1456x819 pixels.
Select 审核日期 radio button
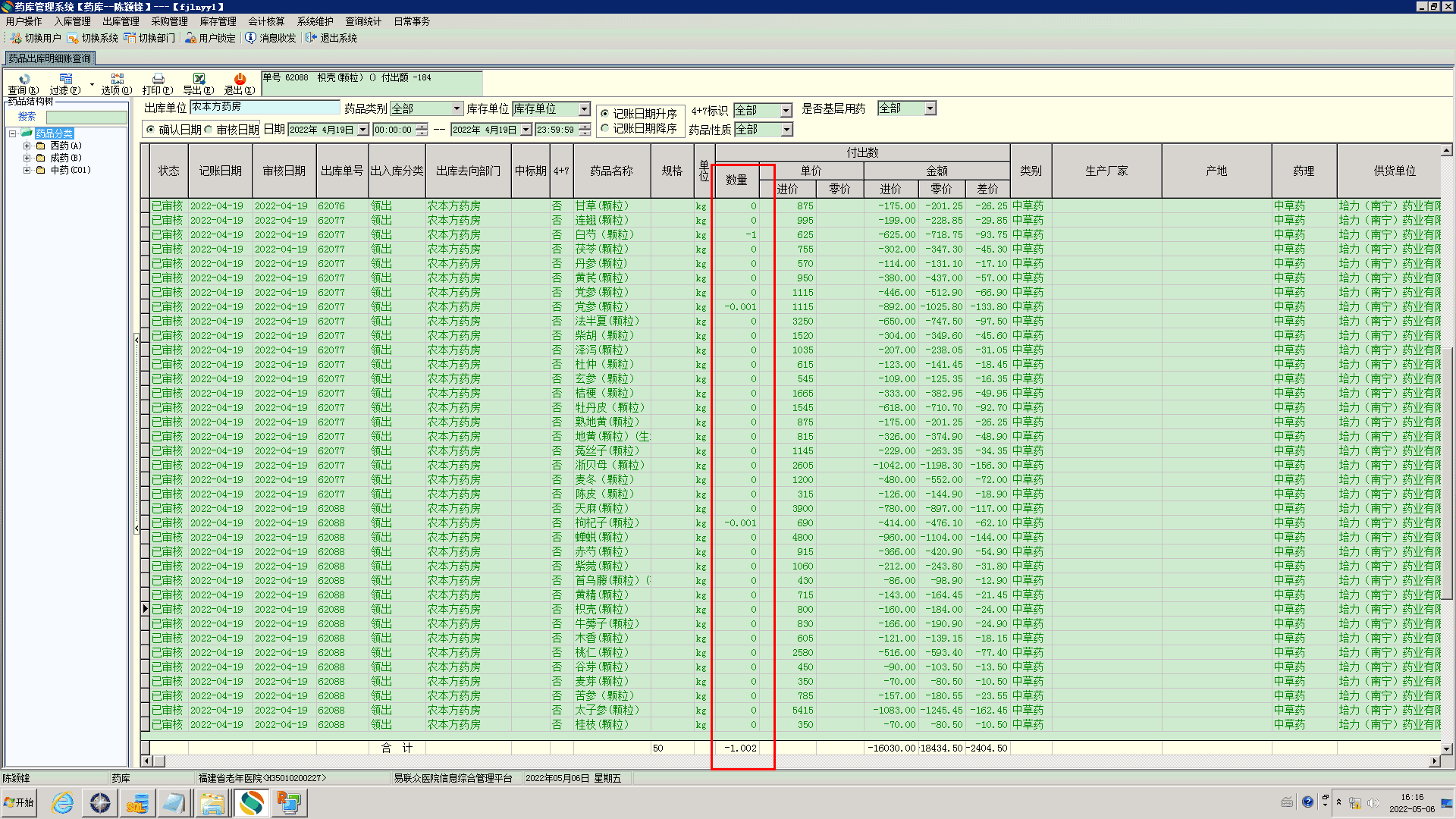point(209,130)
